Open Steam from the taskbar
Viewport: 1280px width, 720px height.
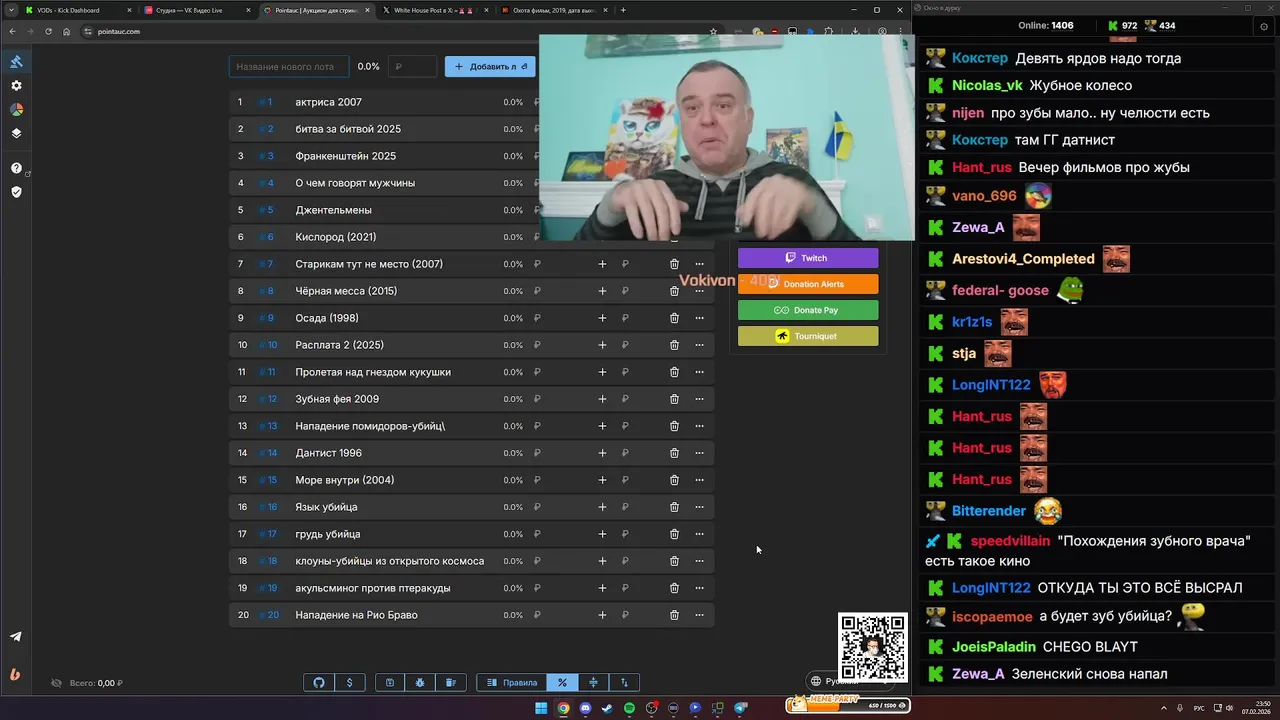pos(607,708)
